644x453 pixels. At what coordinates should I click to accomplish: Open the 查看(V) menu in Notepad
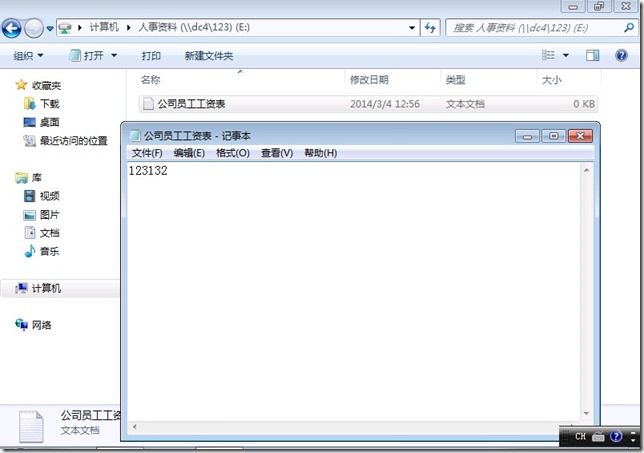tap(277, 153)
